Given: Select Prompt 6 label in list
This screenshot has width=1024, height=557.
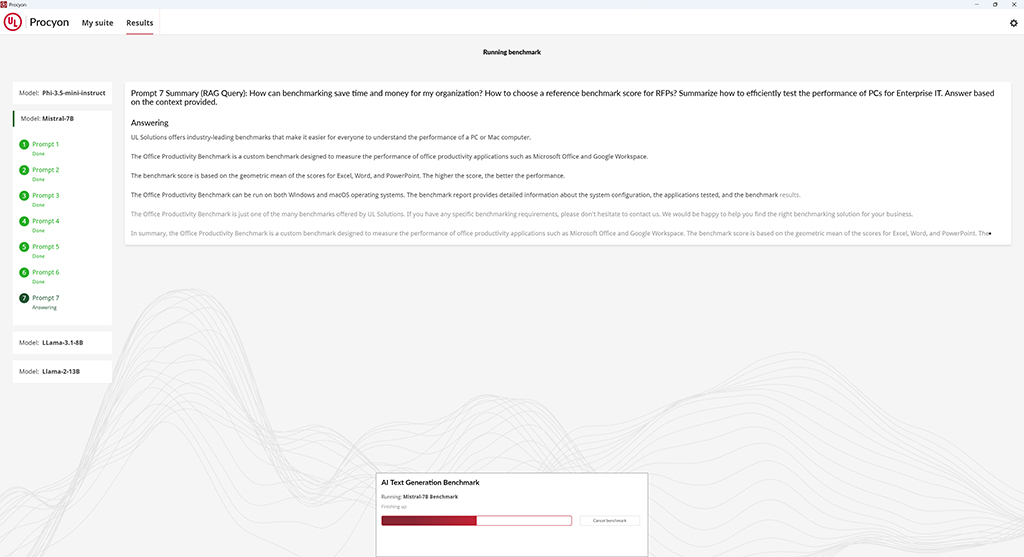Looking at the screenshot, I should [x=45, y=272].
